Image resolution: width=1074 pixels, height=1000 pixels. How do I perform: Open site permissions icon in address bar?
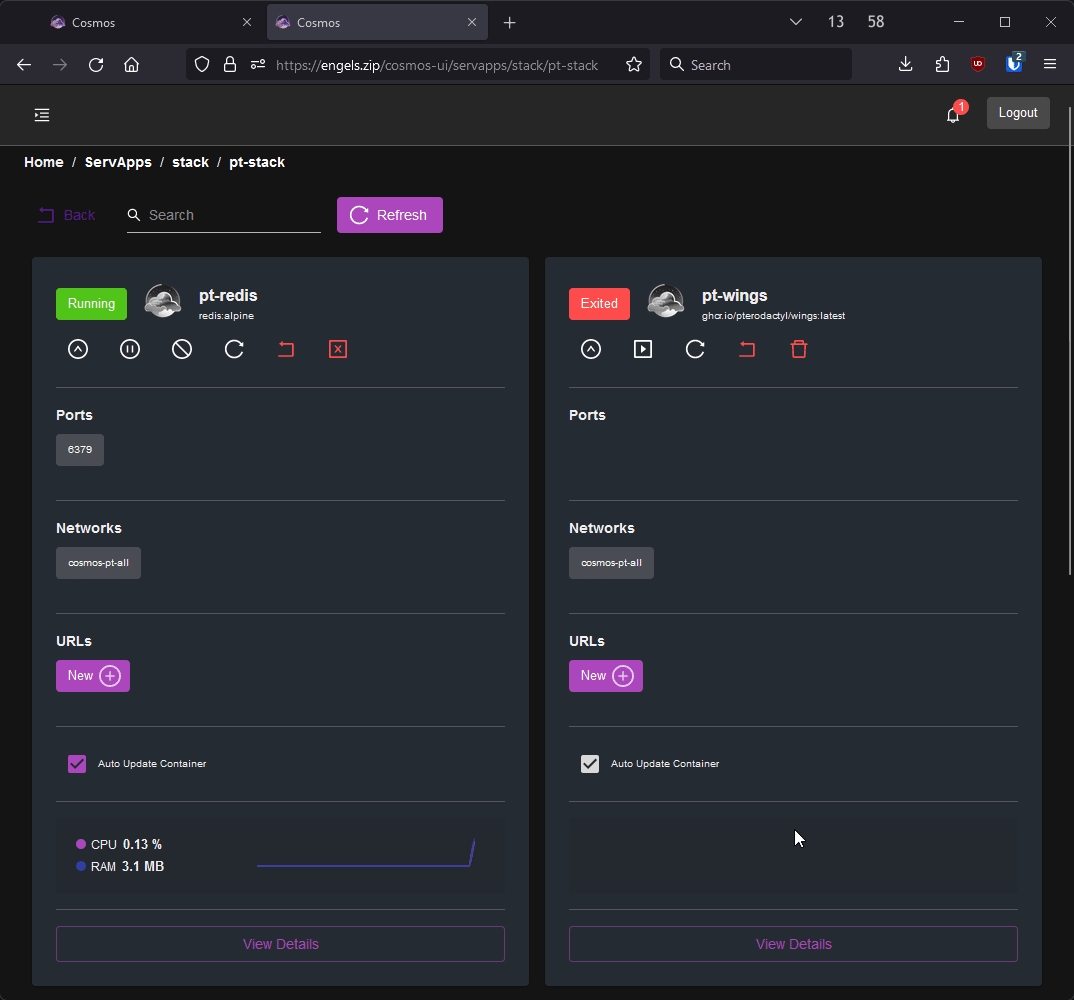tap(258, 65)
